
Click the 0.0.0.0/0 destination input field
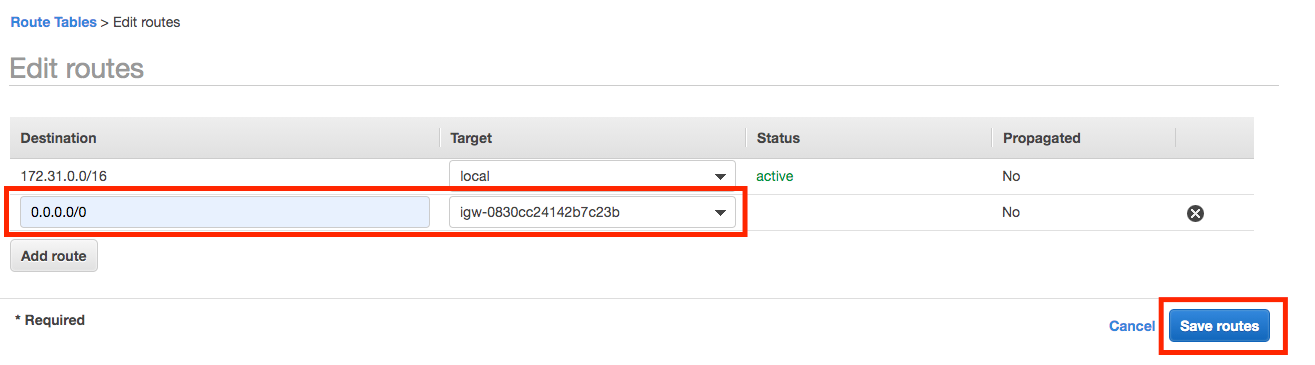[x=225, y=212]
